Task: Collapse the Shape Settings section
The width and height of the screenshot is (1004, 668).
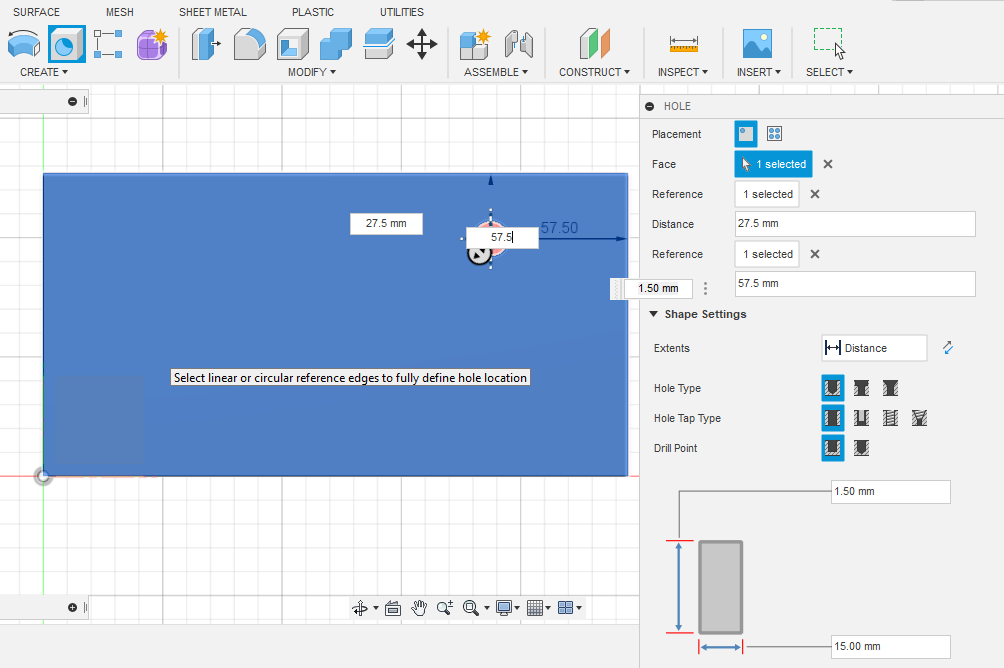Action: click(x=654, y=314)
